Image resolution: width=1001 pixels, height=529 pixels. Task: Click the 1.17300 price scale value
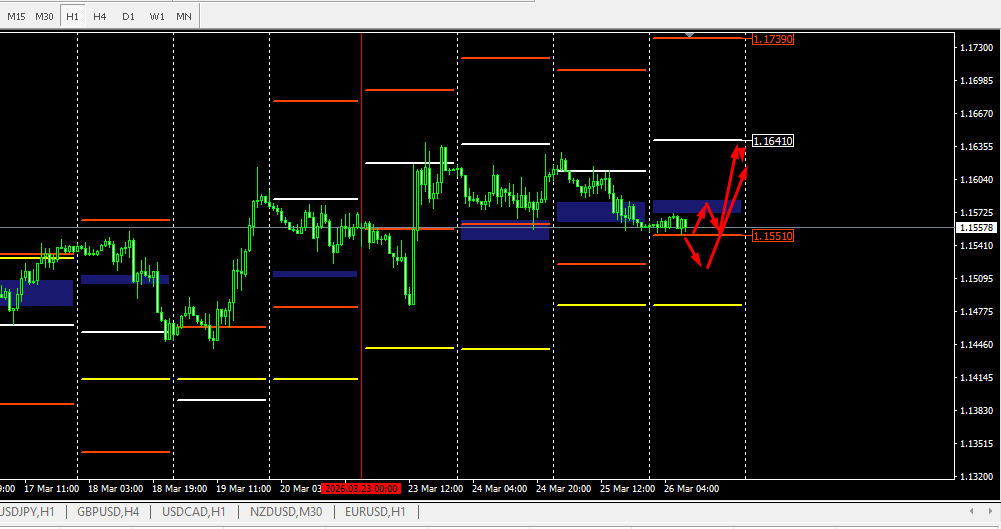(977, 48)
